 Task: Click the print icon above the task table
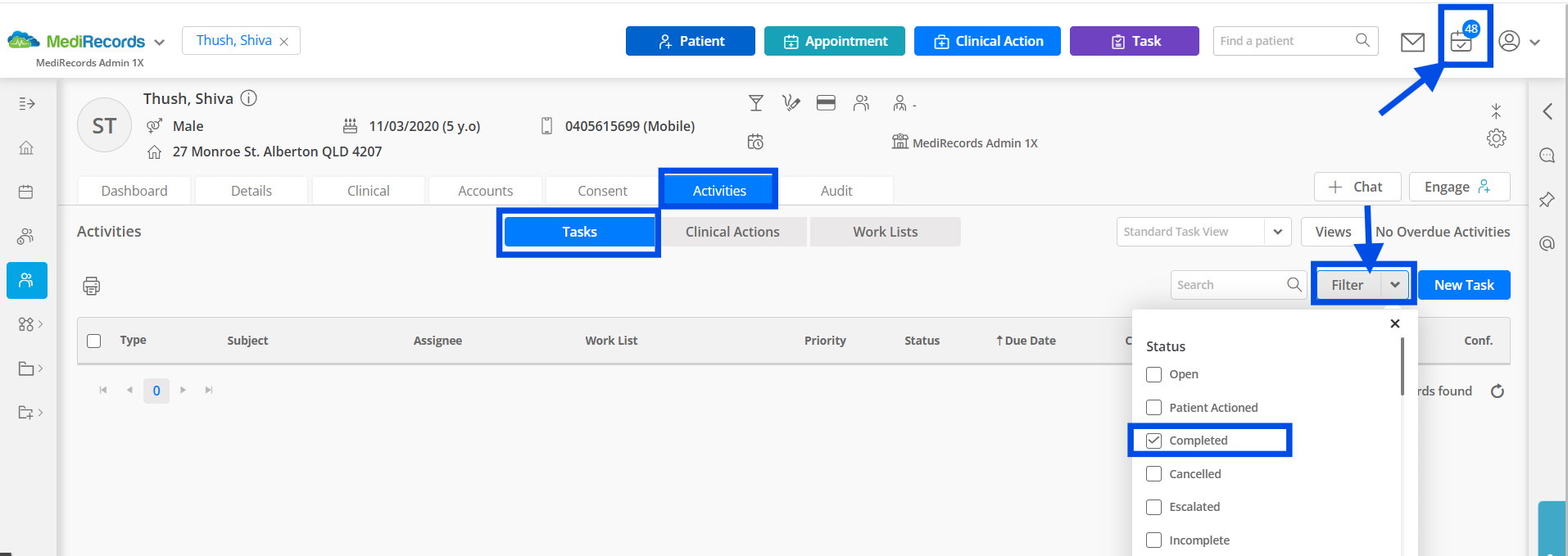[92, 286]
